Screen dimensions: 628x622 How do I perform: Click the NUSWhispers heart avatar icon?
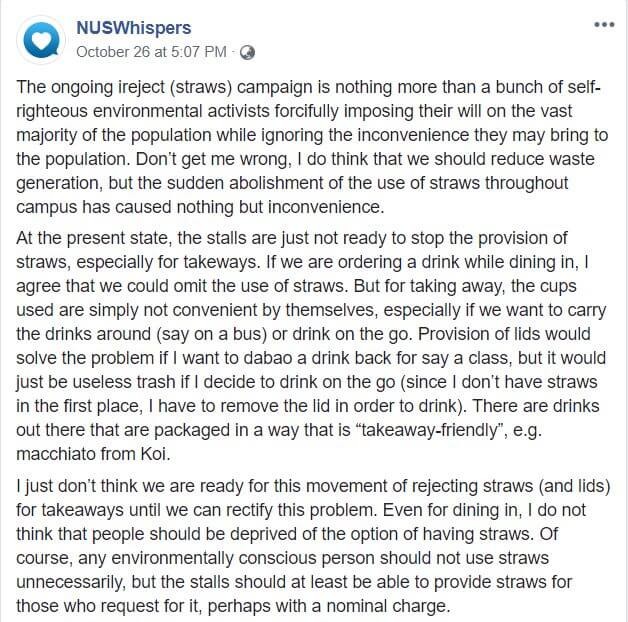pos(41,39)
